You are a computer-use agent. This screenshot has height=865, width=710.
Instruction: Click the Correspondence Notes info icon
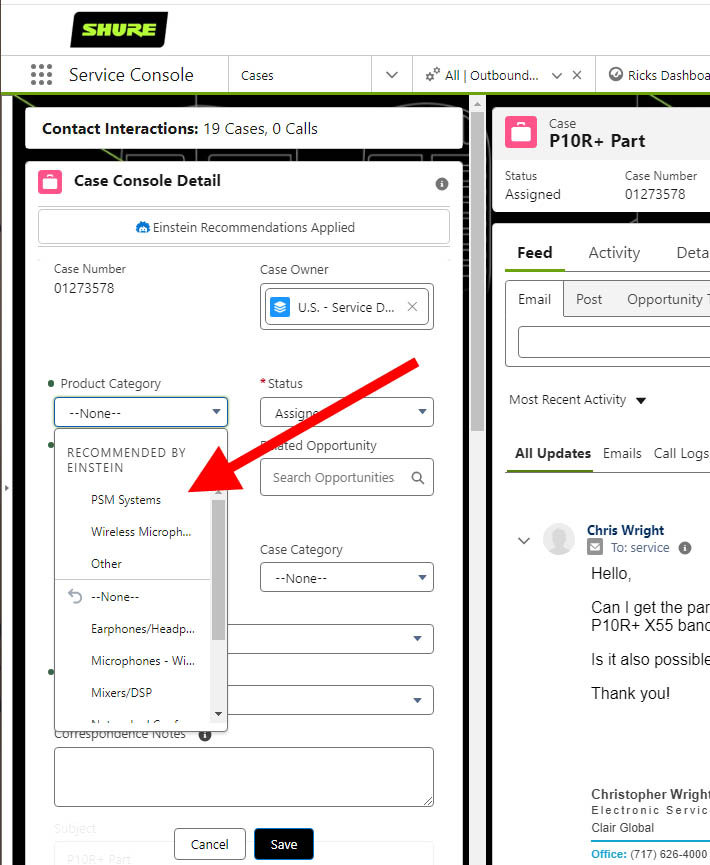pos(205,735)
